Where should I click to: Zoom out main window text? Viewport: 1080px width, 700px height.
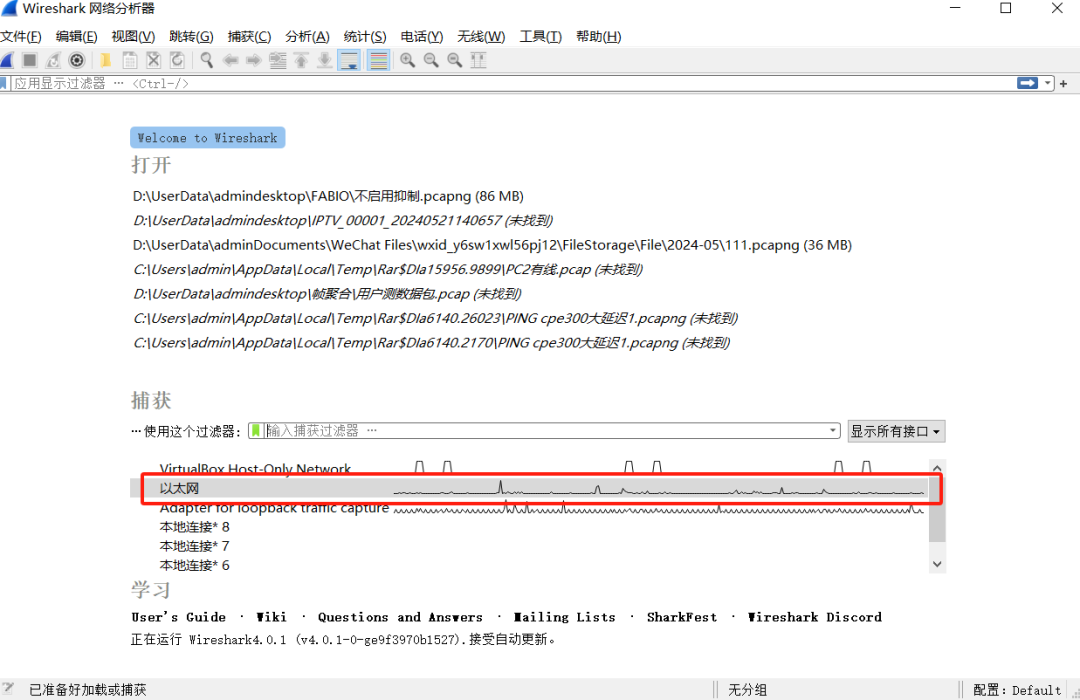(431, 61)
